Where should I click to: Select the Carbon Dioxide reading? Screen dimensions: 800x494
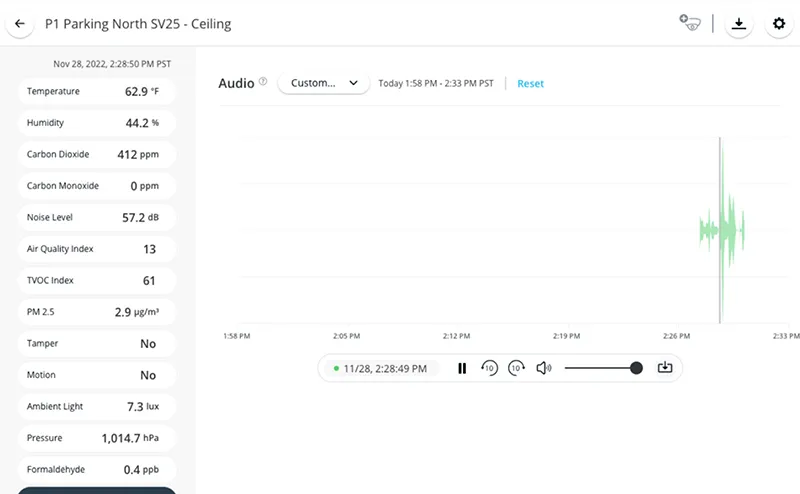tap(97, 155)
